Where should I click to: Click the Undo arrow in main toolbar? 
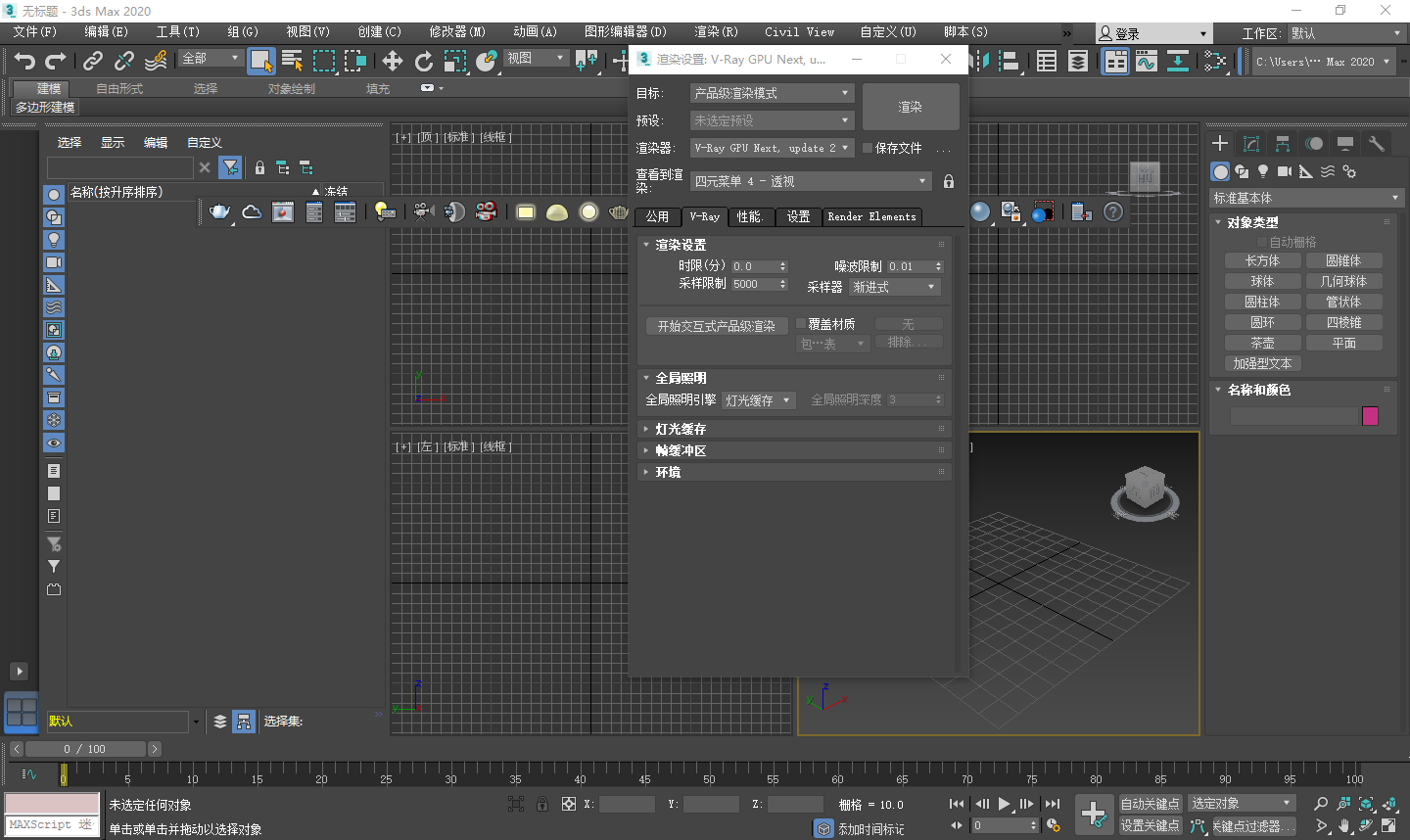tap(23, 61)
